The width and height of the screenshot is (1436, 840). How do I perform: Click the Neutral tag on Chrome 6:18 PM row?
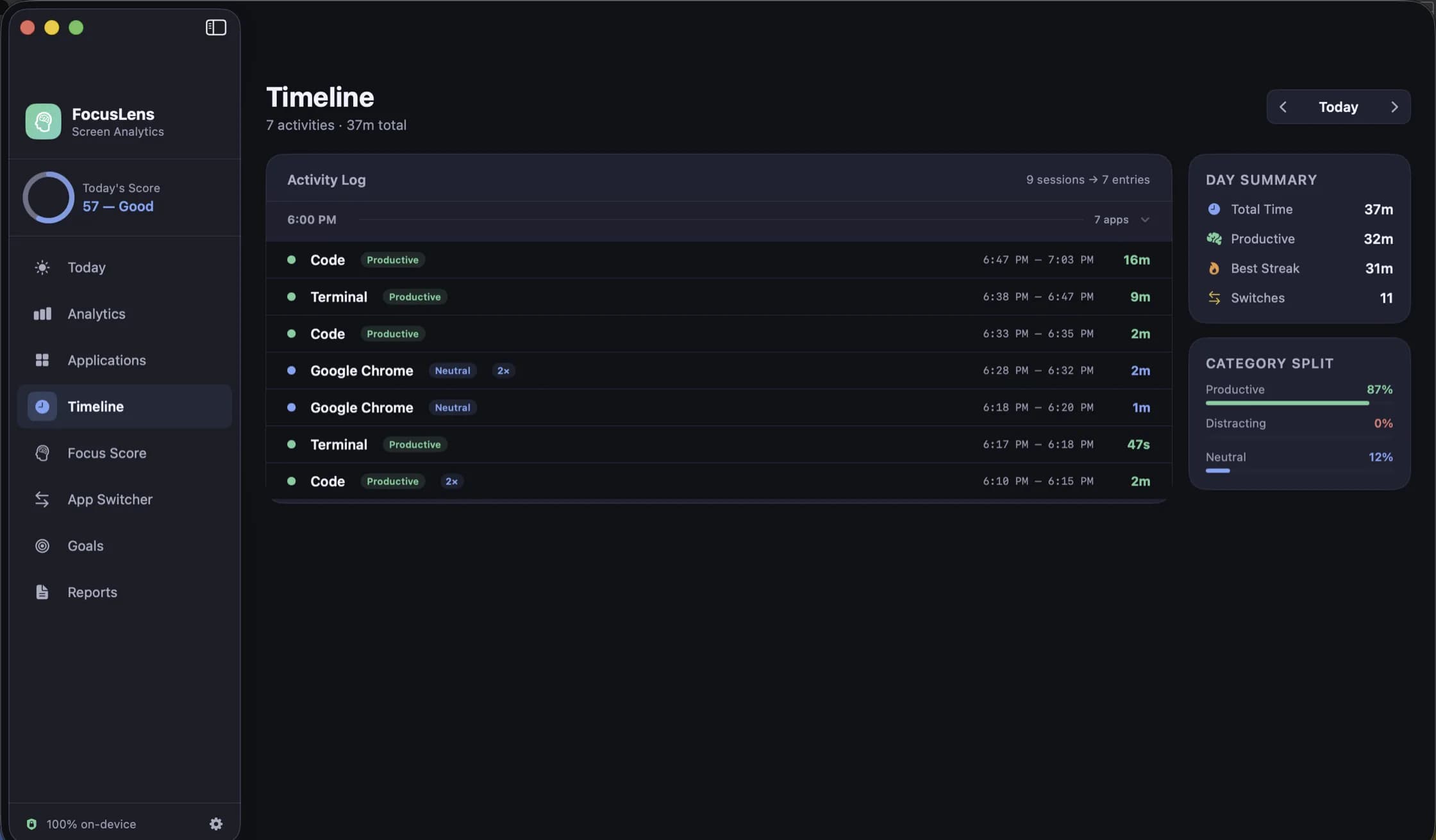click(x=453, y=408)
